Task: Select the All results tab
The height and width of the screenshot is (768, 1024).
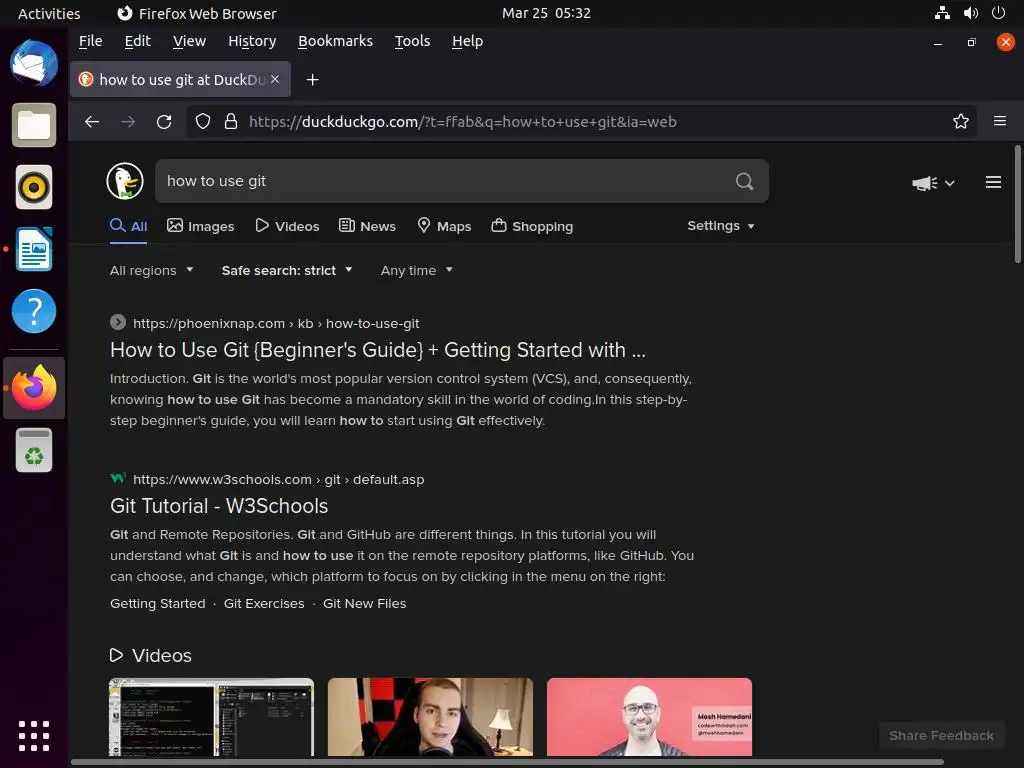Action: pos(129,226)
